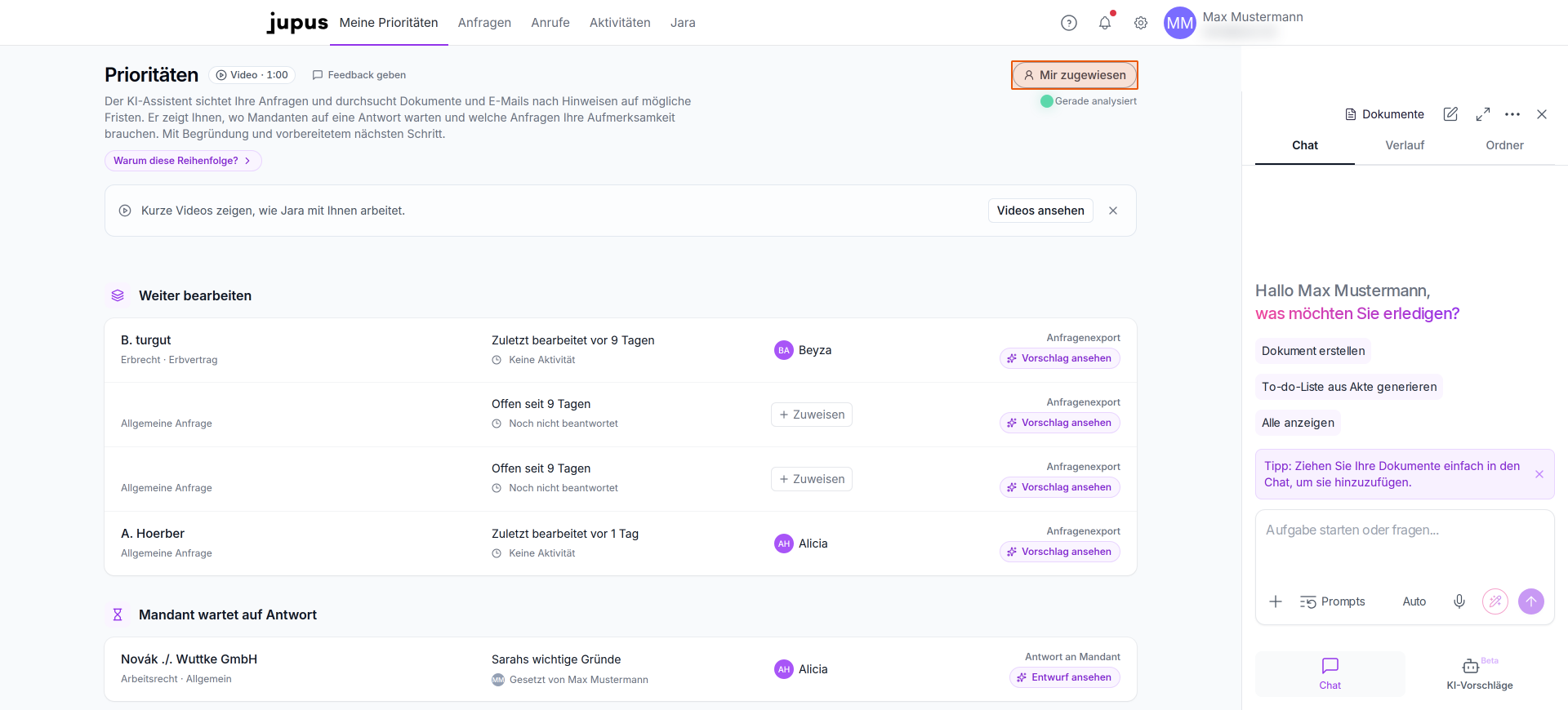
Task: Click the jupus logo
Action: [297, 23]
